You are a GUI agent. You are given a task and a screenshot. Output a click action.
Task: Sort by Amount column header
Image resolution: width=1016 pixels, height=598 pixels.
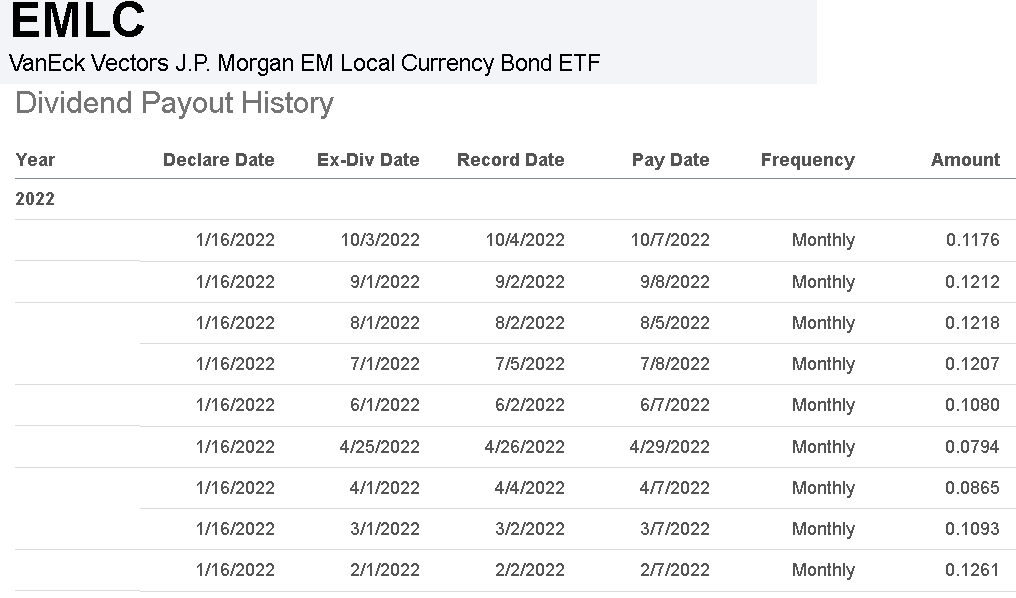(965, 160)
